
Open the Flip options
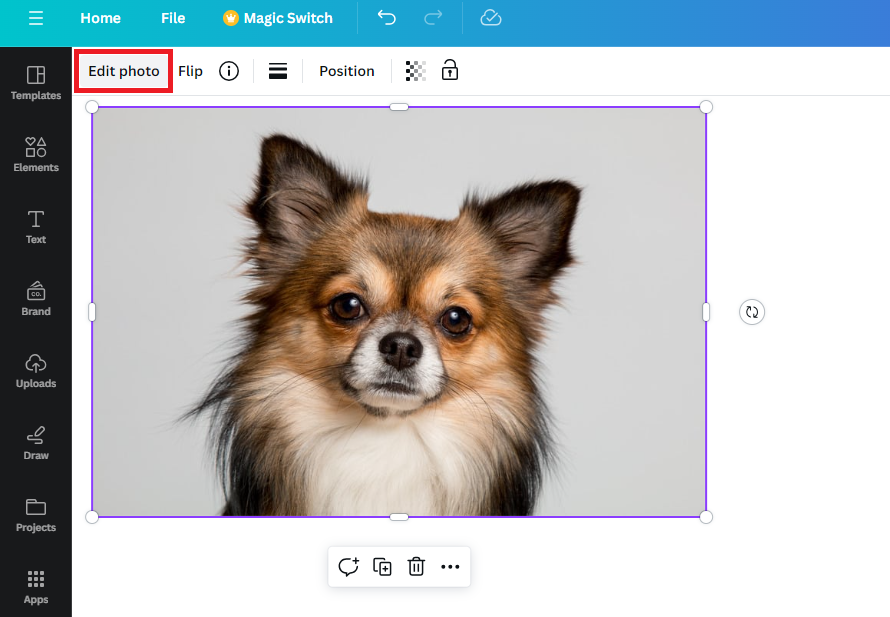click(x=190, y=71)
